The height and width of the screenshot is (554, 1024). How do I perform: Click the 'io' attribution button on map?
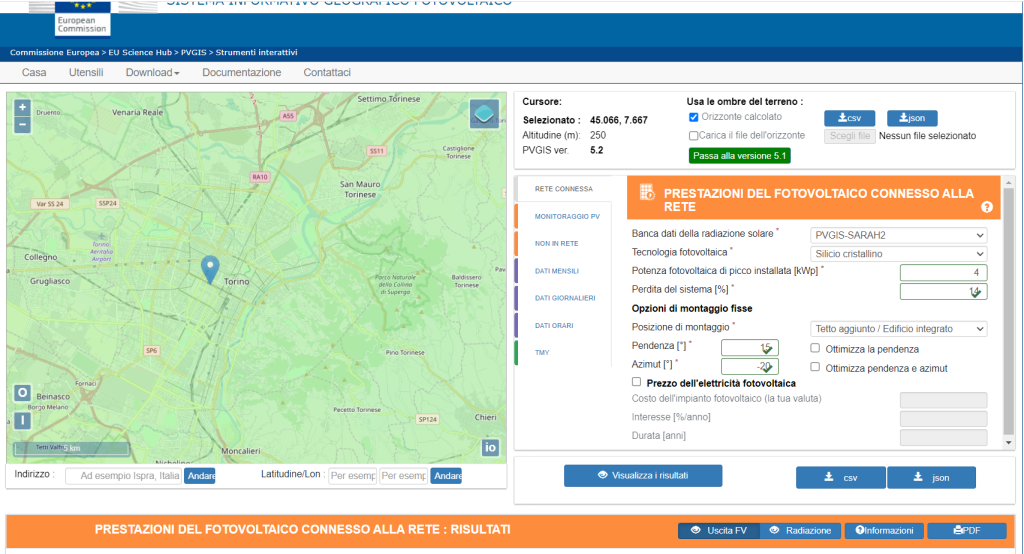[490, 448]
